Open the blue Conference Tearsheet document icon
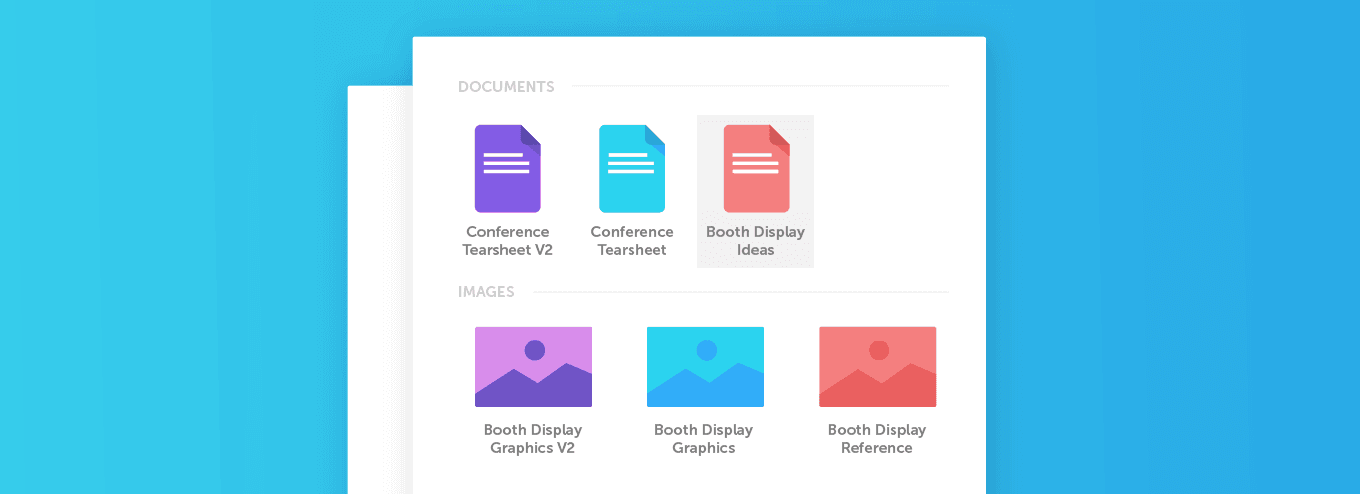The height and width of the screenshot is (494, 1360). (x=632, y=169)
